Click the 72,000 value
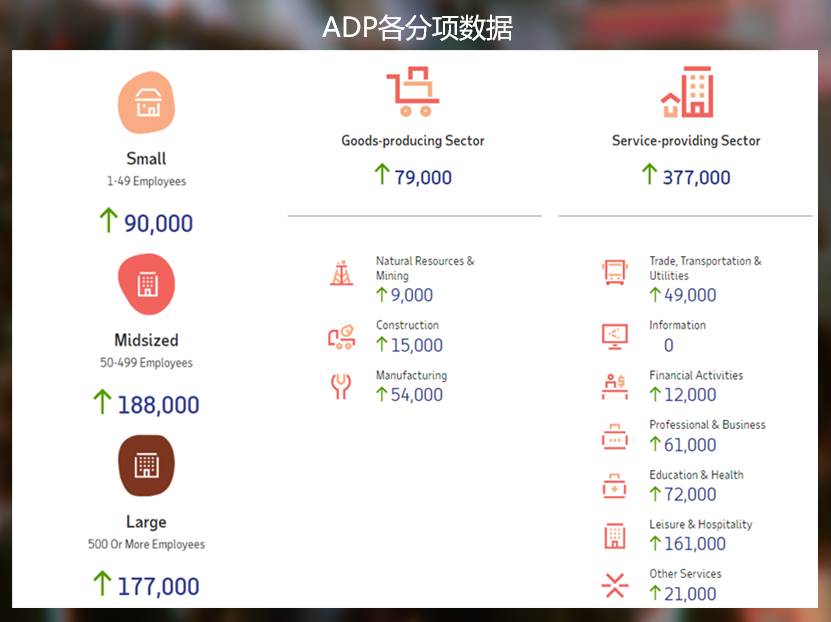The height and width of the screenshot is (622, 831). pos(690,494)
